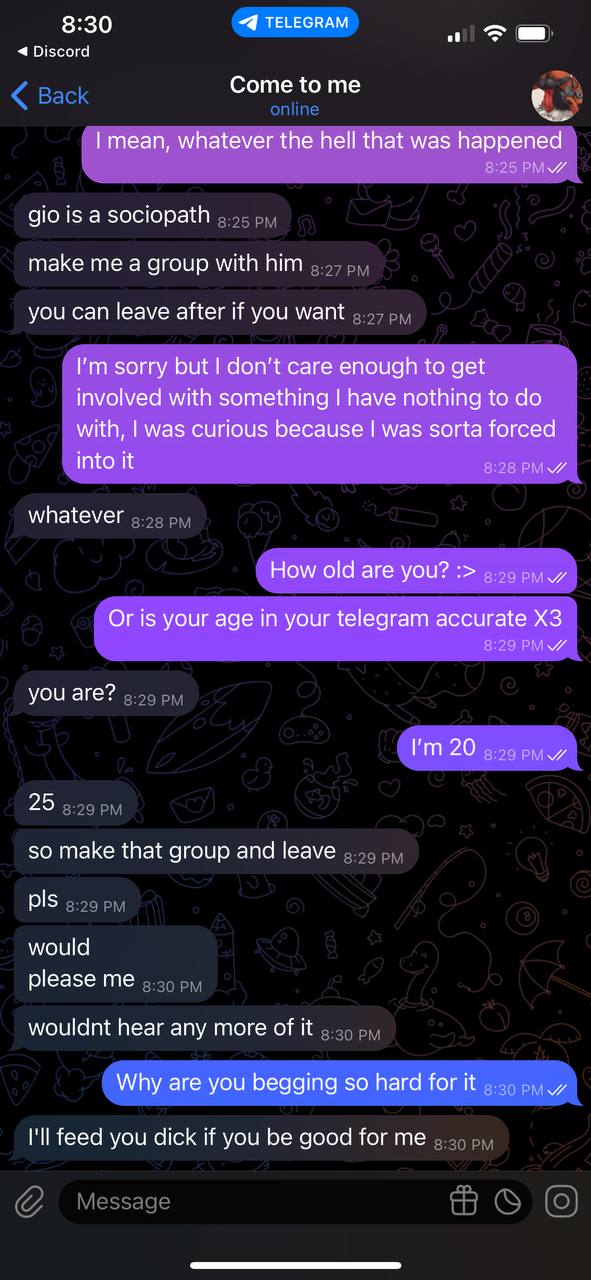Open chat info via 'Come to me' title
This screenshot has width=591, height=1280.
coord(295,85)
